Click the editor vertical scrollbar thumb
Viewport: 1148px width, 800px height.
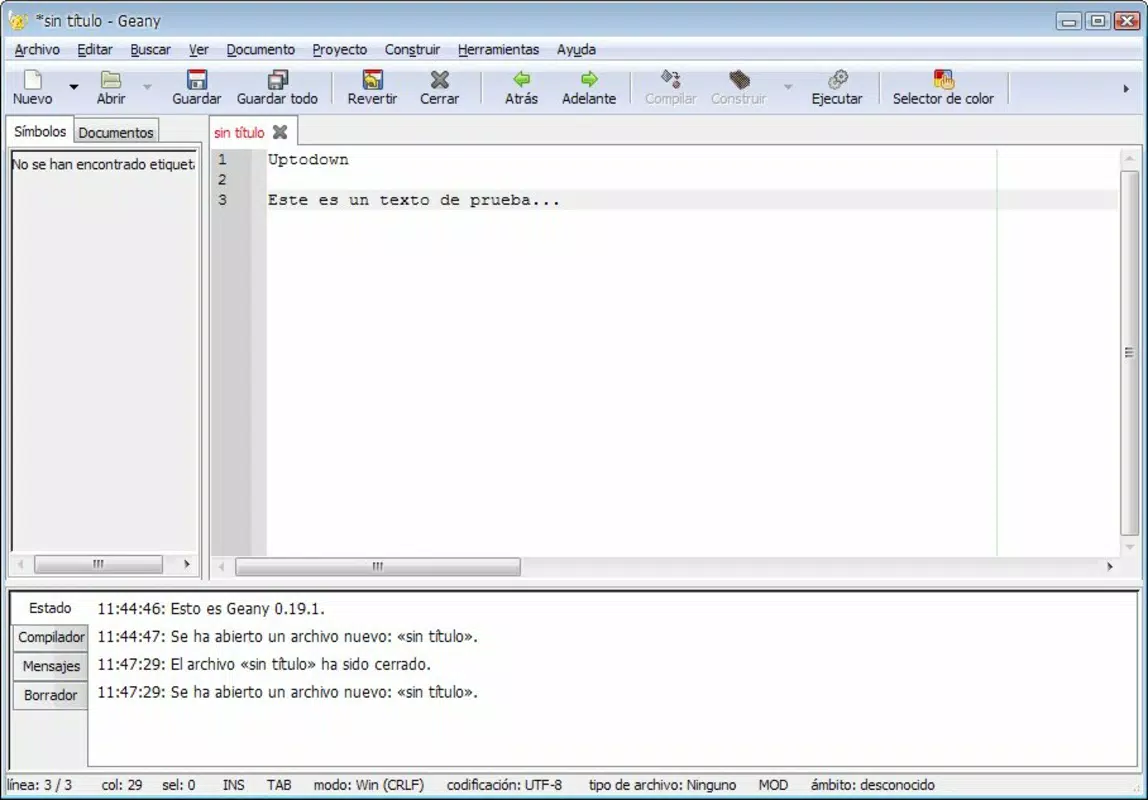(1129, 353)
